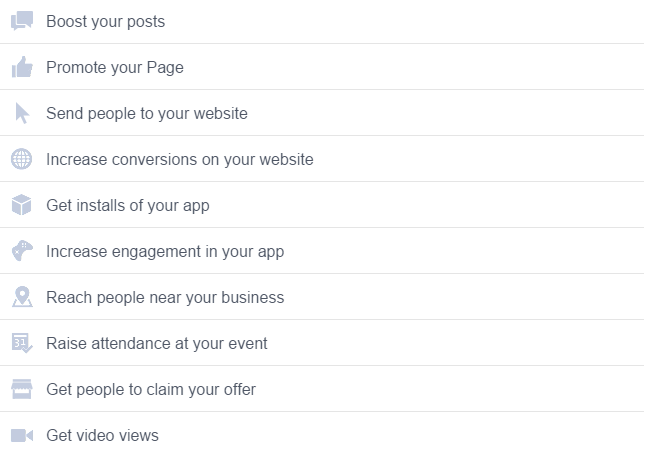
Task: Click the cursor arrow icon for website traffic
Action: point(22,113)
